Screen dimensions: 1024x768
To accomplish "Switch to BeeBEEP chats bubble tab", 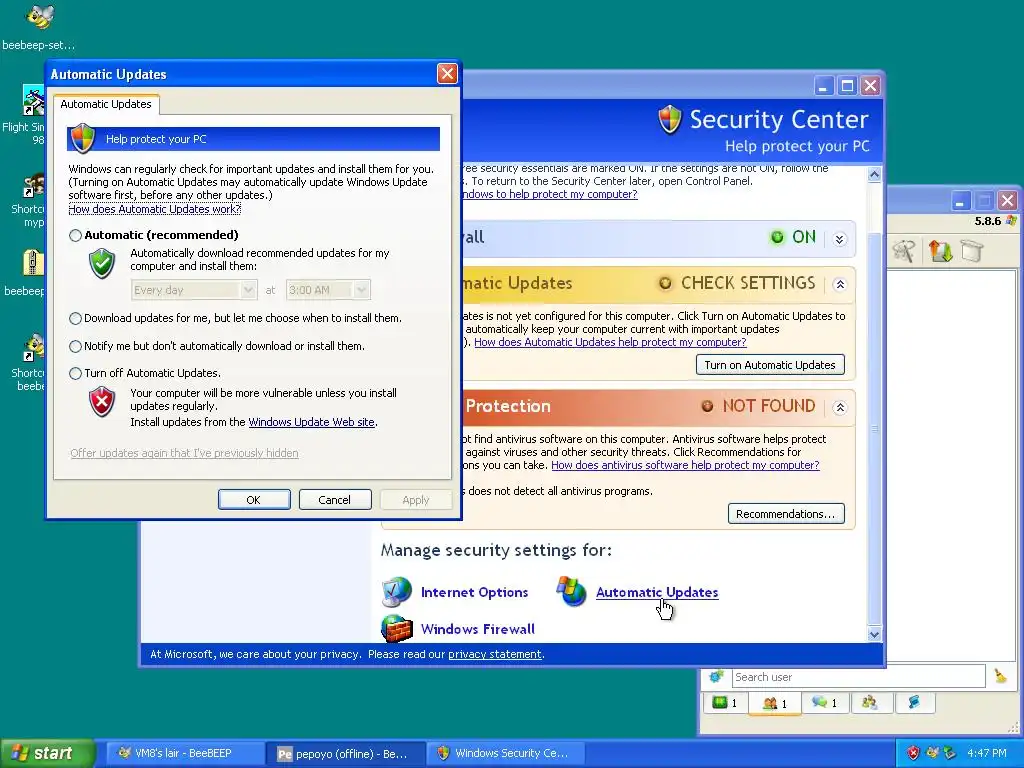I will (824, 703).
